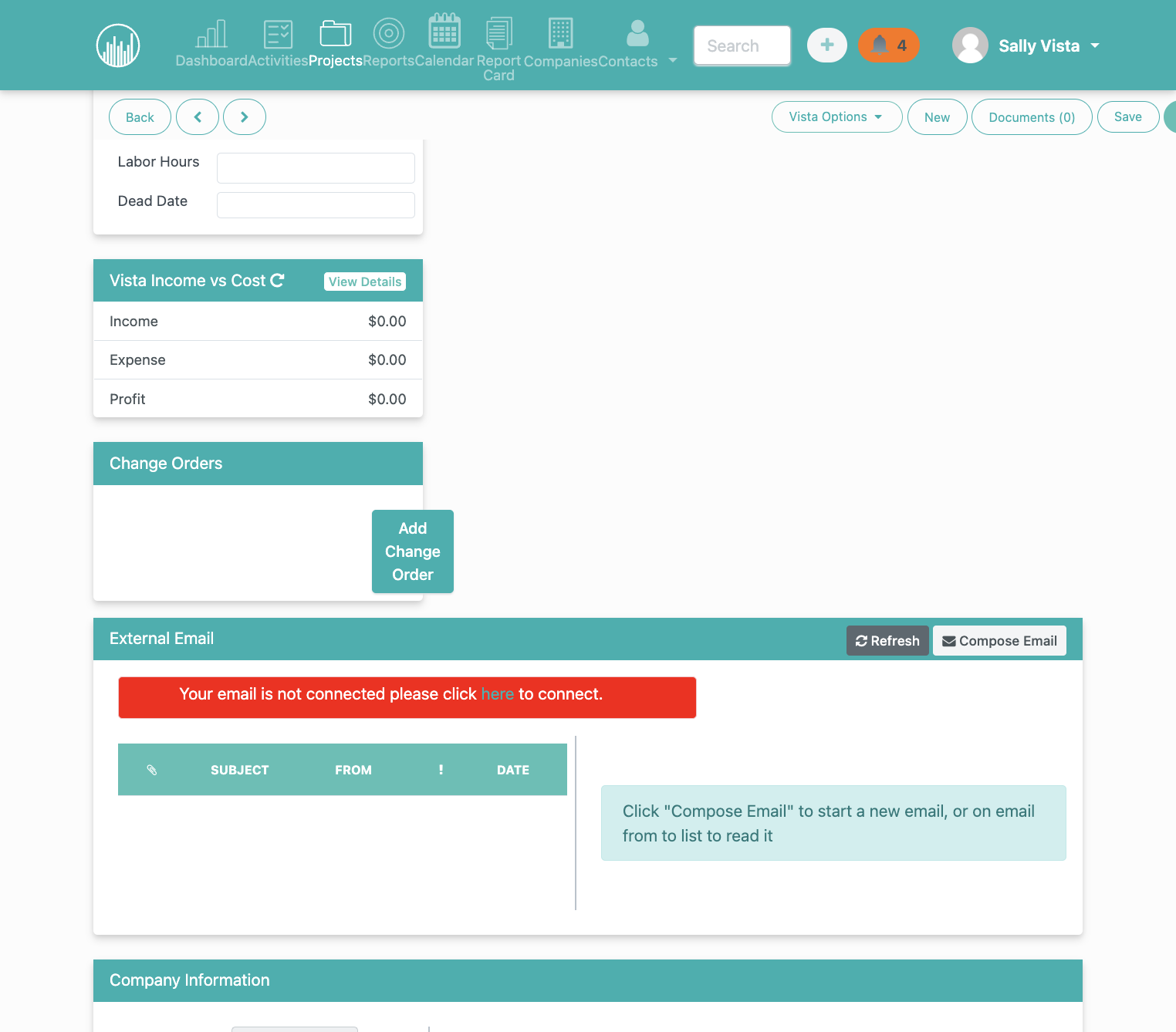Click the Labor Hours input field

pyautogui.click(x=316, y=168)
